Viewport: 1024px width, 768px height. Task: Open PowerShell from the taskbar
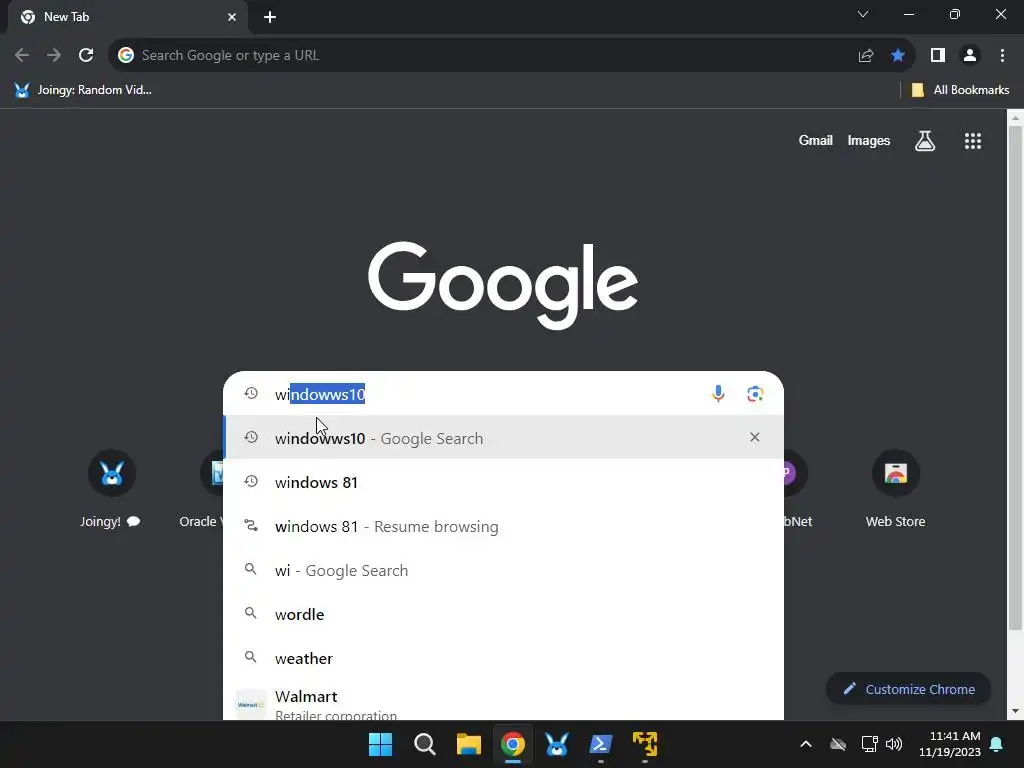click(x=601, y=744)
